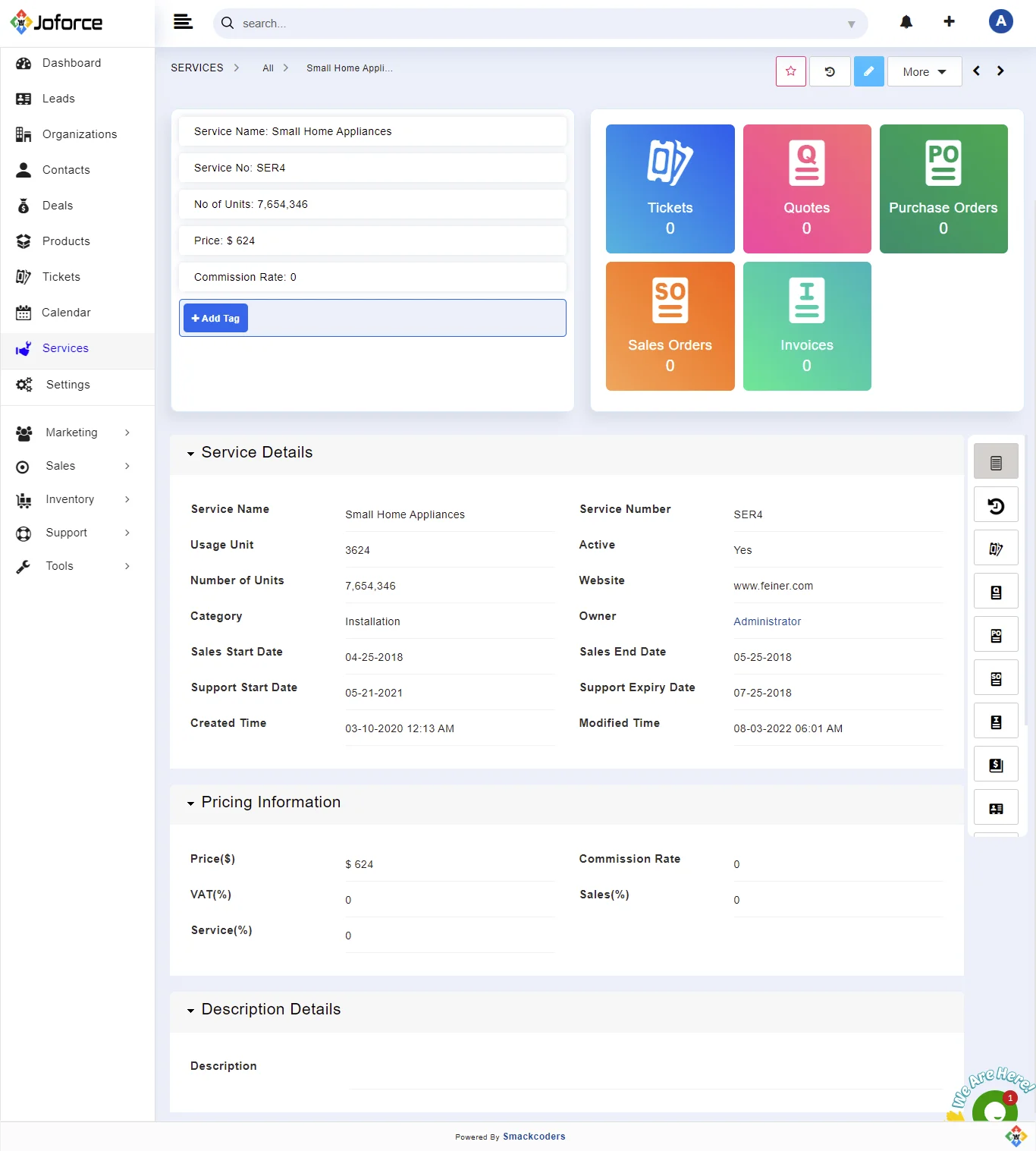Viewport: 1036px width, 1151px height.
Task: Go to the Dashboard menu item
Action: pos(71,63)
